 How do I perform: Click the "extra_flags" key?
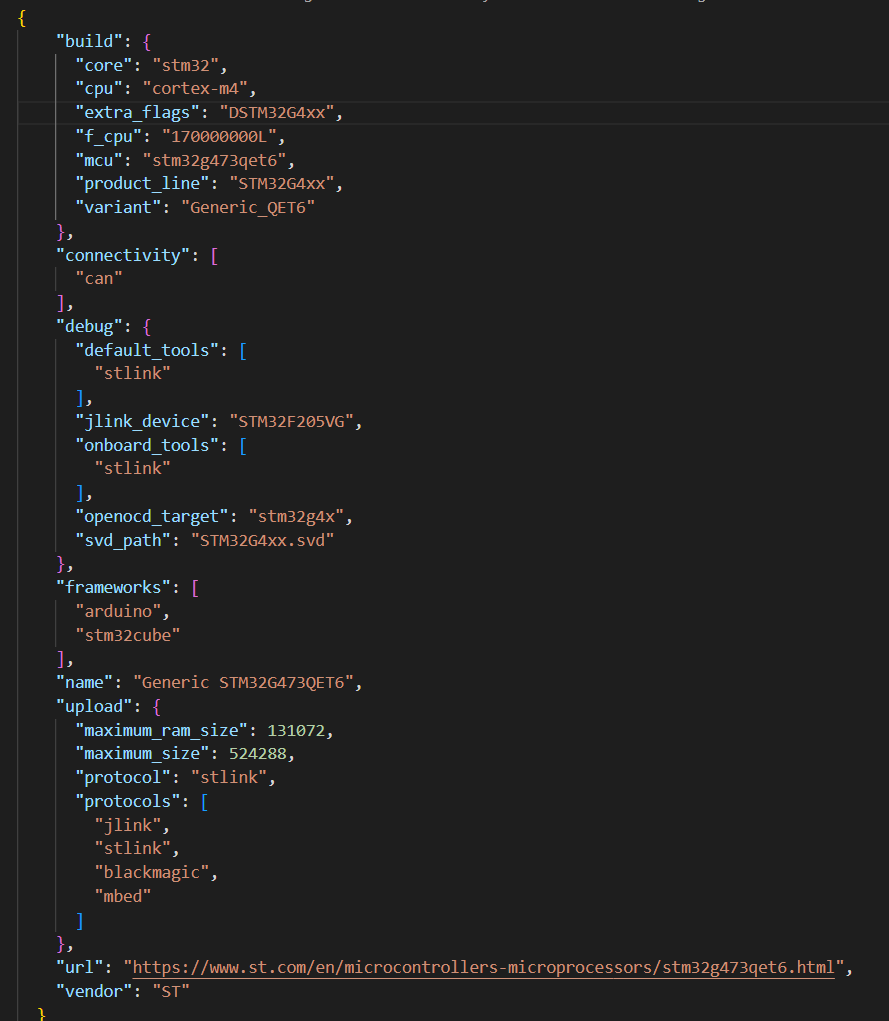pyautogui.click(x=137, y=113)
